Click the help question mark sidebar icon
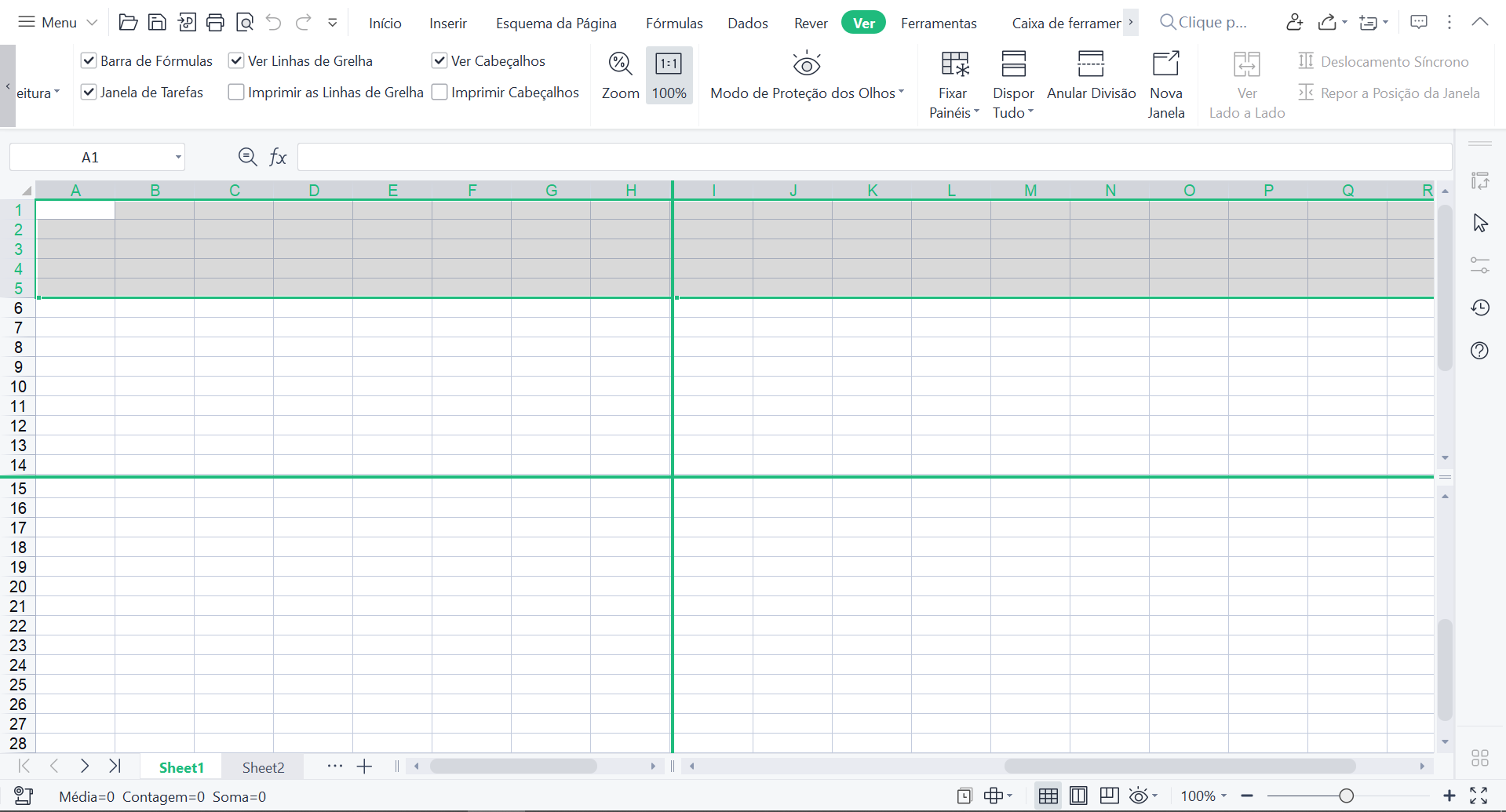 (x=1480, y=351)
